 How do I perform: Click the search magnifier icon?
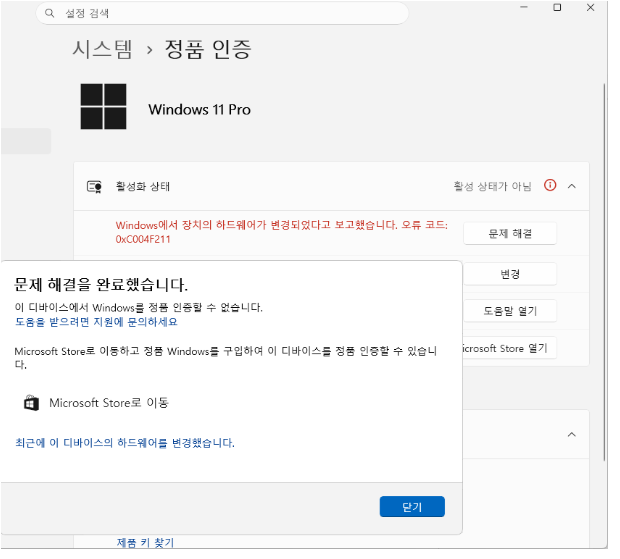pos(50,13)
